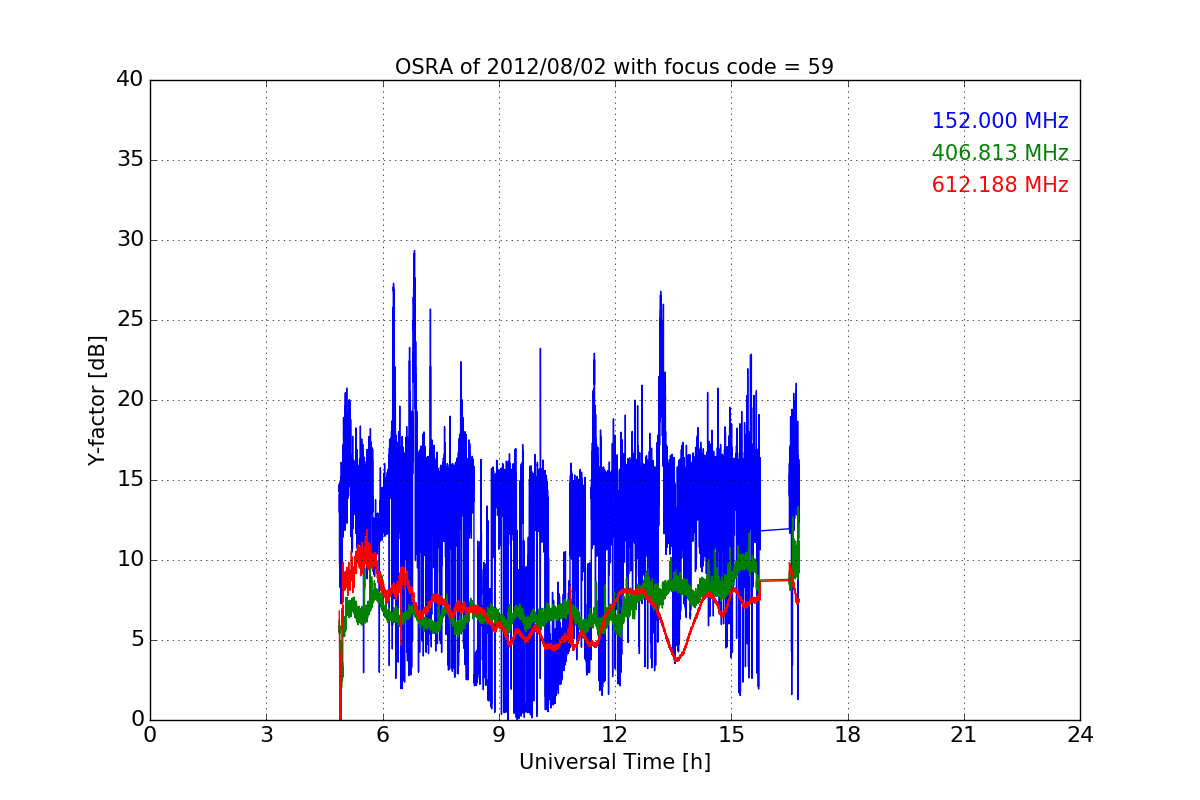Screen dimensions: 1200x800
Task: Click the y-axis tick label 40
Action: pos(129,80)
